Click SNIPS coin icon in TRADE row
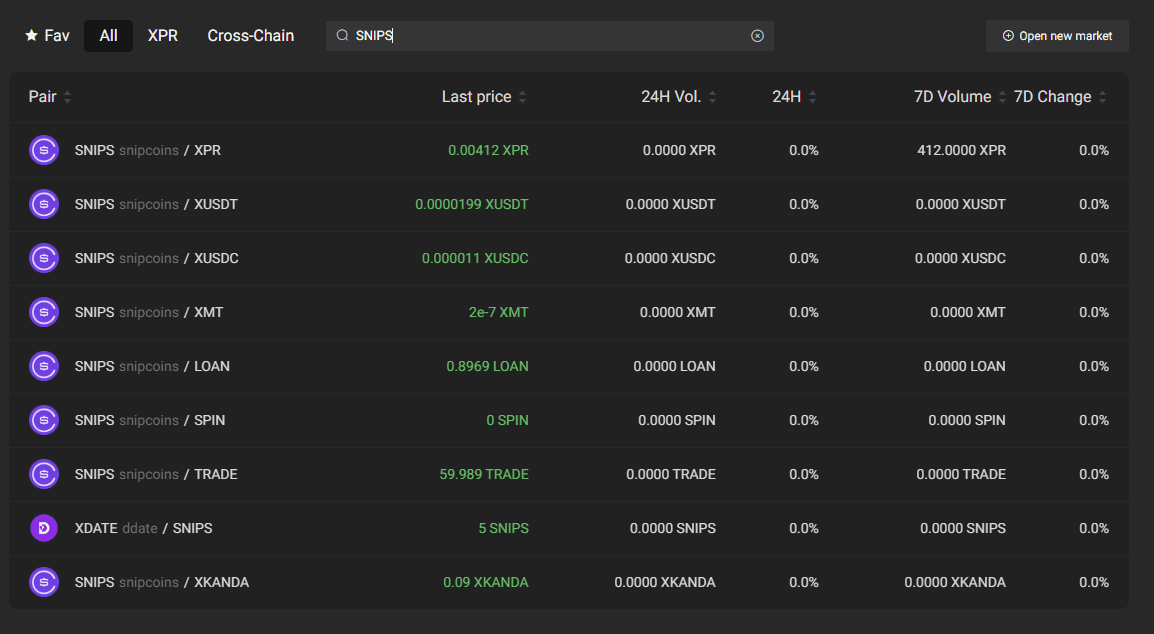 click(44, 474)
